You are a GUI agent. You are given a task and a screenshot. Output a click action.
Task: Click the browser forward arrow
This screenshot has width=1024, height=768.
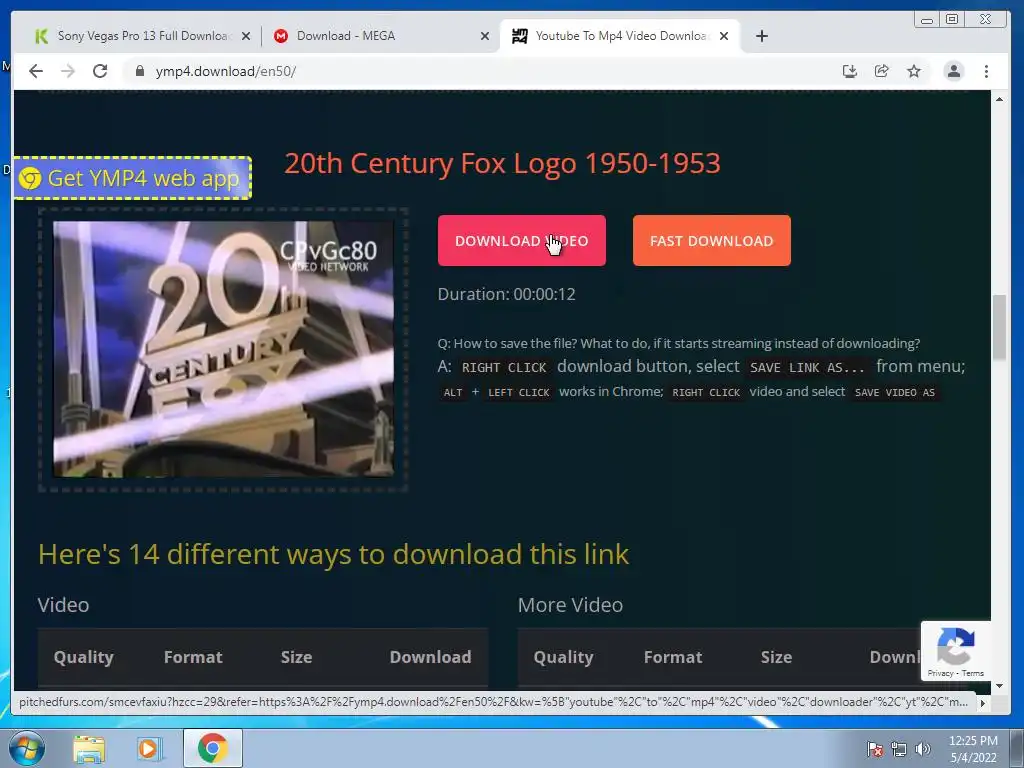[x=68, y=71]
